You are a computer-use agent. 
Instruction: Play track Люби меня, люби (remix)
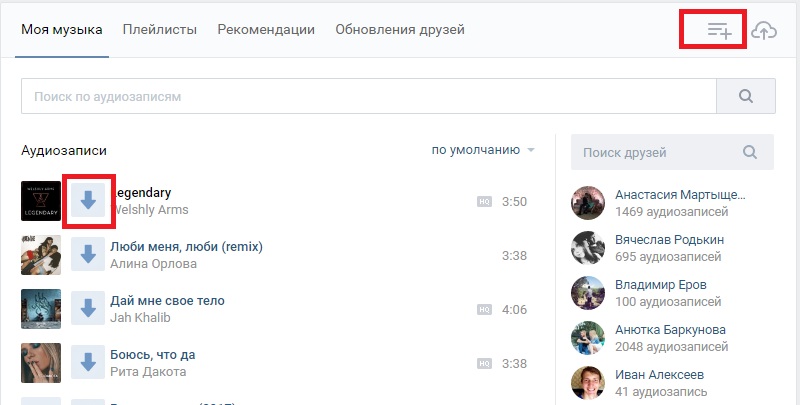pos(186,247)
